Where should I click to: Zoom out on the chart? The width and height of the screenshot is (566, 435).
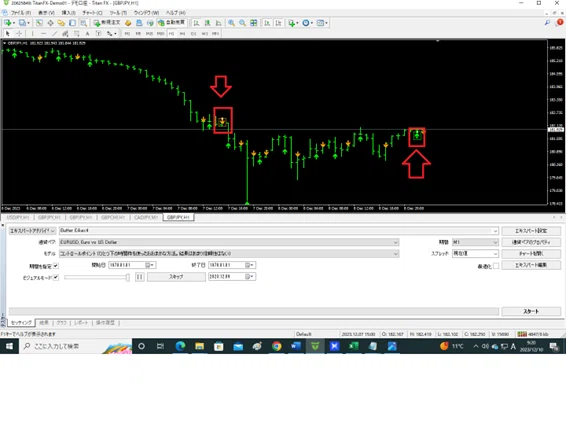click(x=242, y=23)
